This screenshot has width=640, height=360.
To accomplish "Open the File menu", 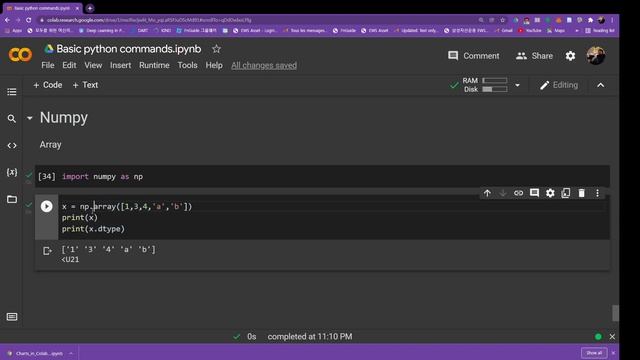I will click(48, 65).
